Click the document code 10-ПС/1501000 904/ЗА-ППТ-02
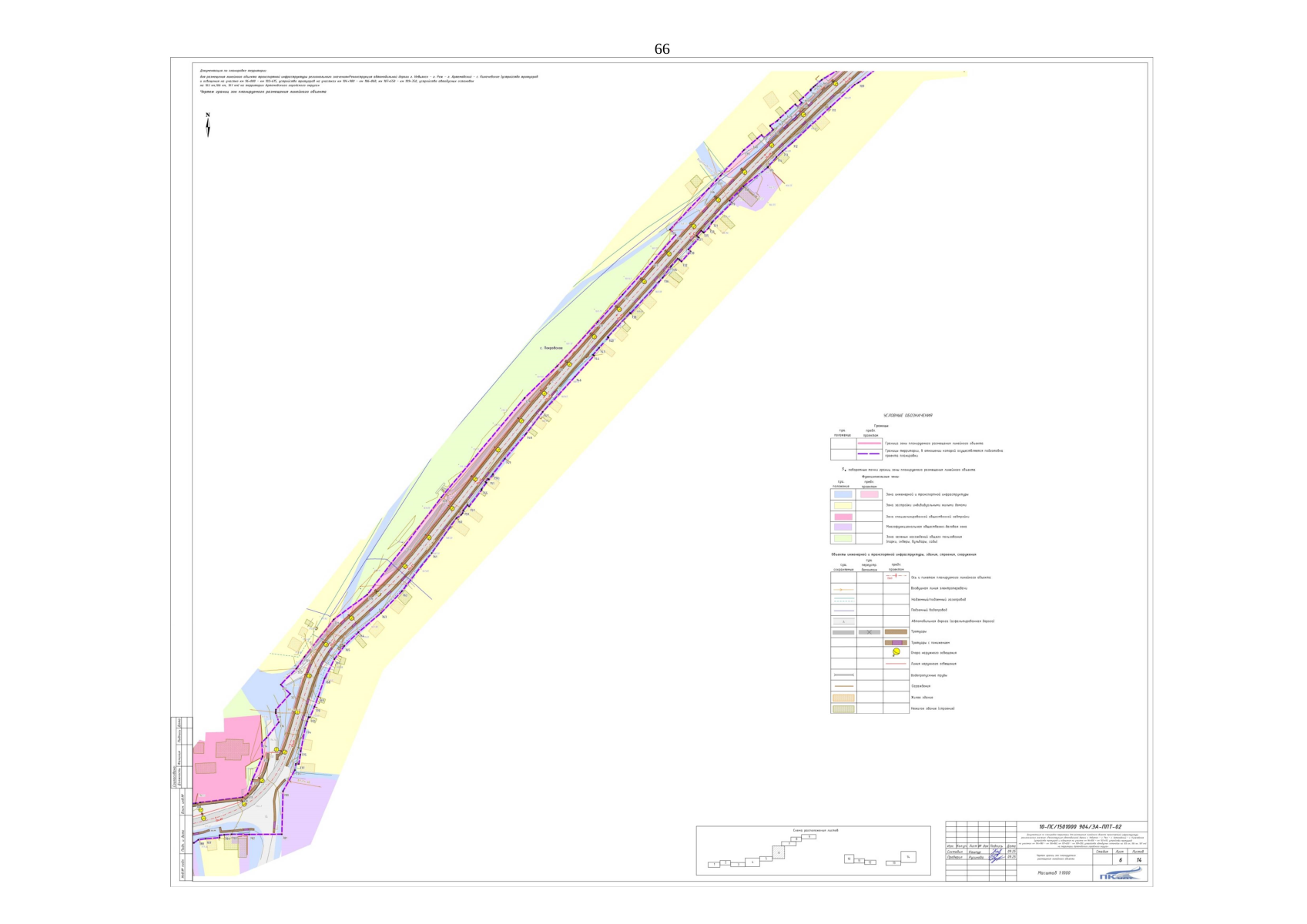This screenshot has width=1307, height=924. [x=1079, y=827]
